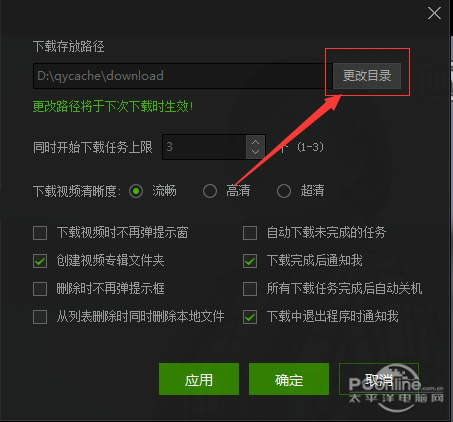Uncheck 下载中退出程序时通知我 checkbox
The height and width of the screenshot is (422, 453).
(250, 317)
